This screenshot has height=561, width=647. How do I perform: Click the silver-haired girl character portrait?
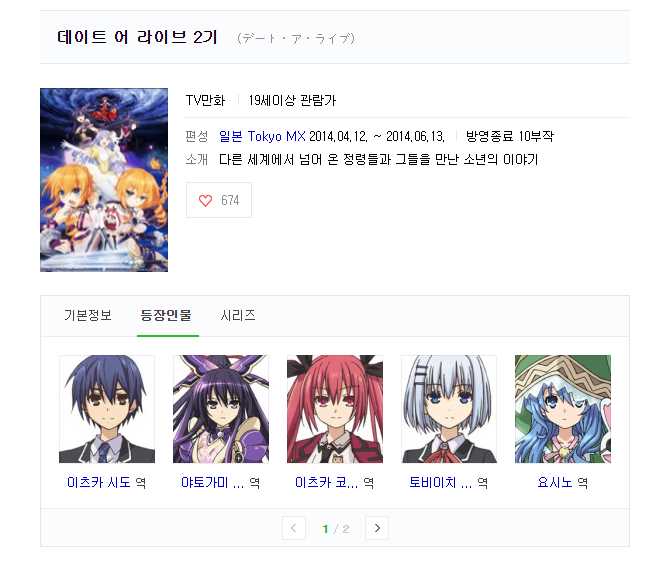coord(449,409)
